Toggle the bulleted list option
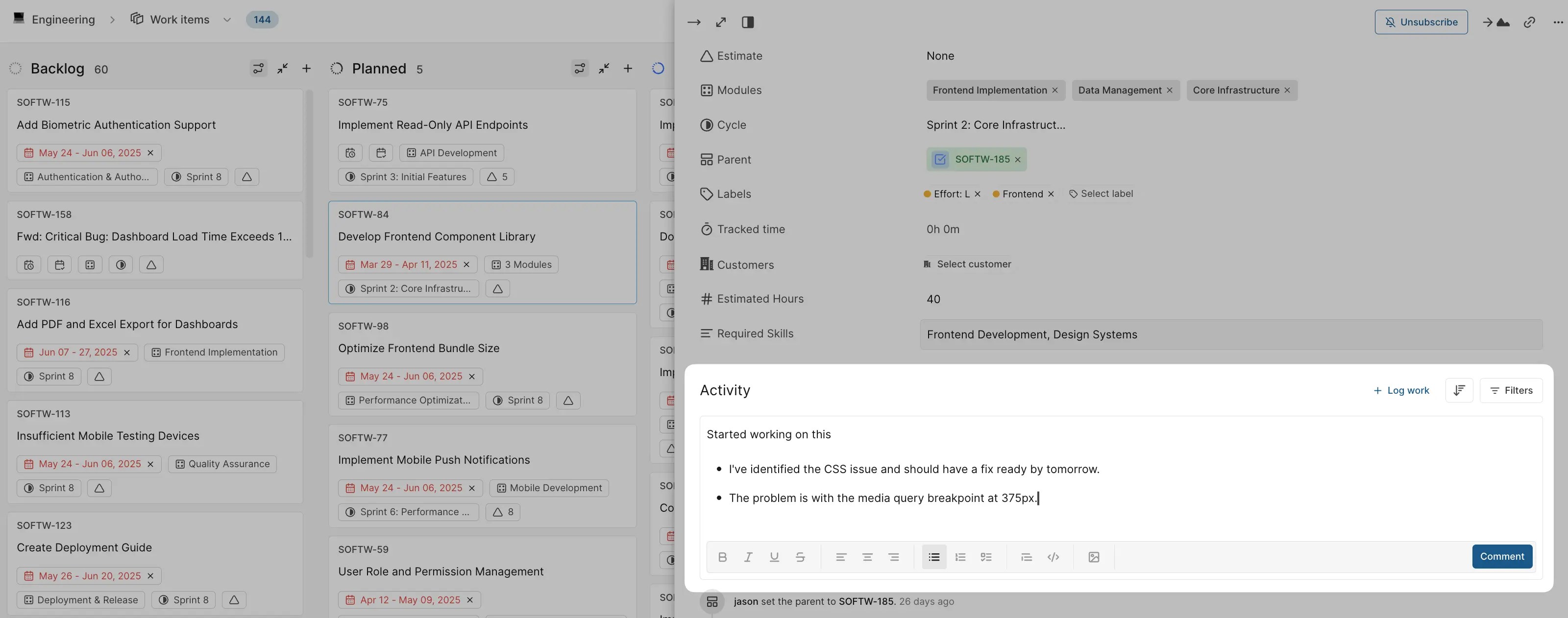Screen dimensions: 1568x618 click(934, 557)
